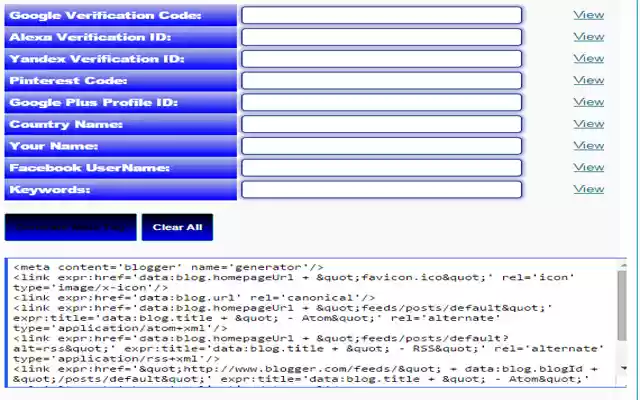Click the Country Name input field
Screen dimensions: 640x400
(x=381, y=124)
